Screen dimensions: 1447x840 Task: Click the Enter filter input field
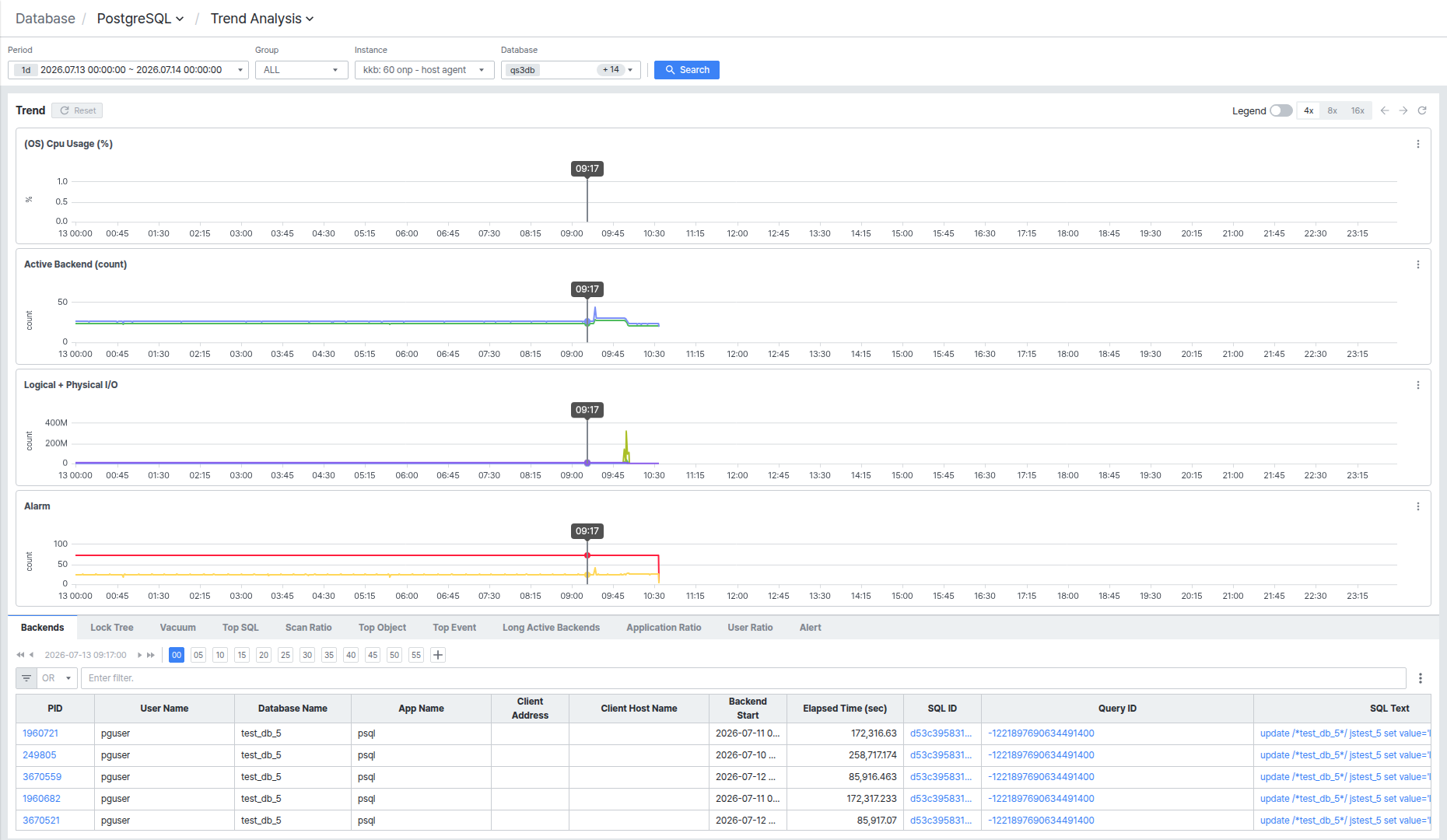coord(743,678)
